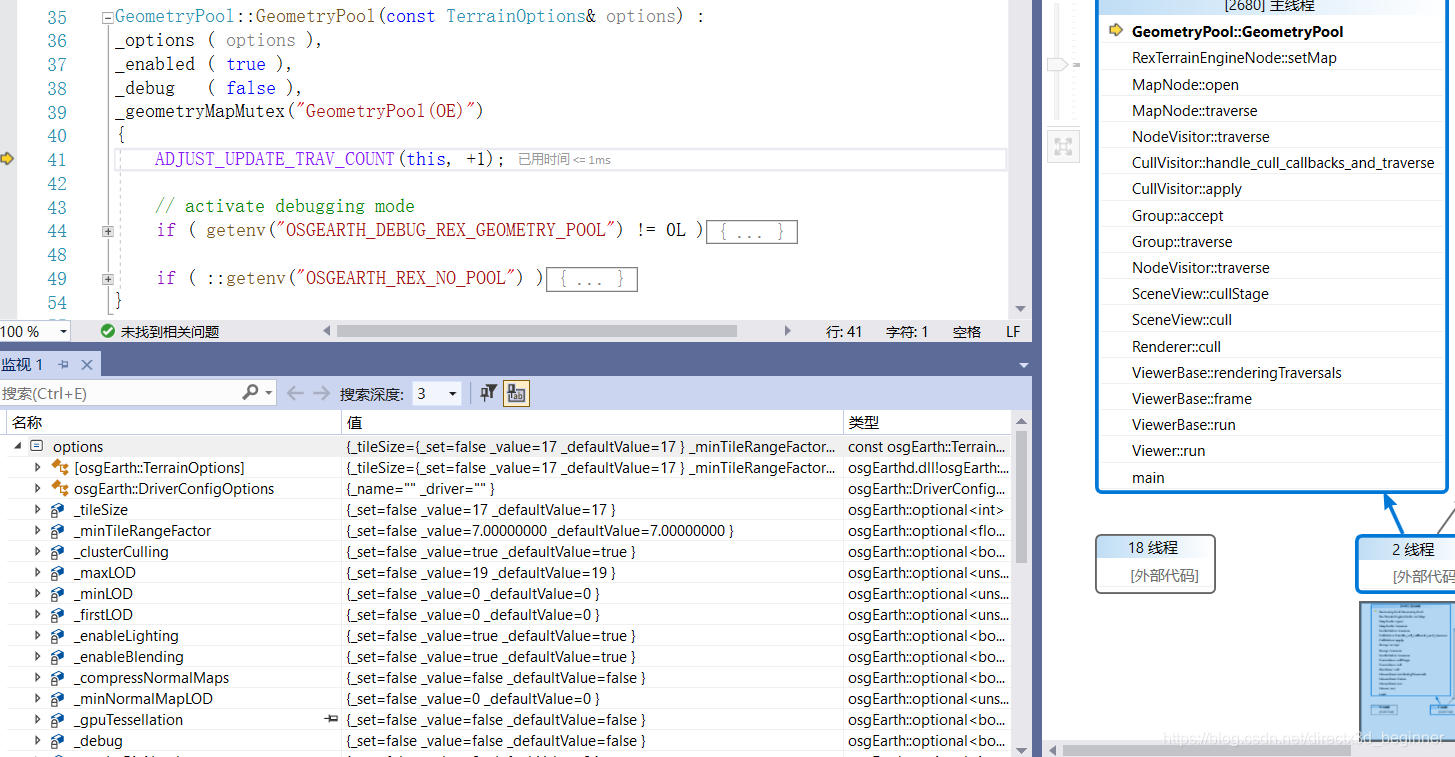Click the _minNormalMapLOD field icon
Screen dimensions: 1455x757
point(58,699)
